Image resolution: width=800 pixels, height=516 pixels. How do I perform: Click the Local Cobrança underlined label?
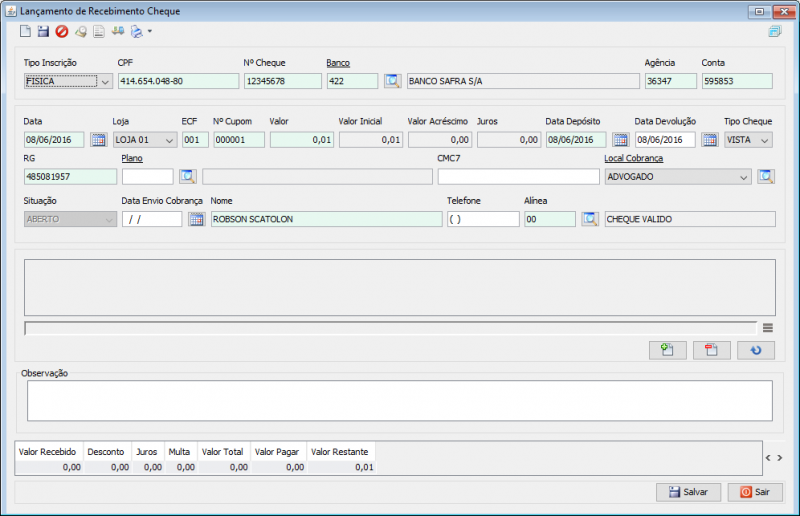coord(634,158)
